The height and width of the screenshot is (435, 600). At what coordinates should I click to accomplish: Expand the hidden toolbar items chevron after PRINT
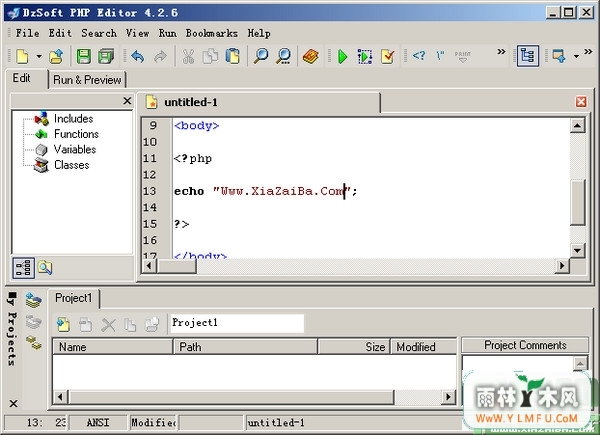pos(501,52)
